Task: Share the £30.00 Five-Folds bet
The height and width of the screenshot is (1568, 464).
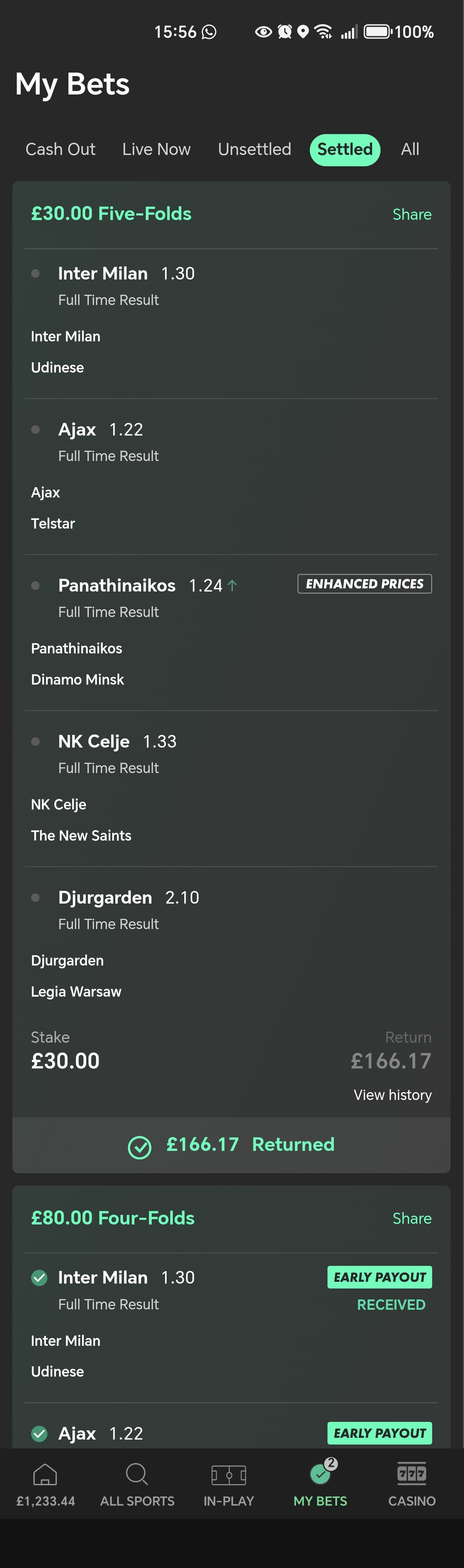Action: [x=412, y=214]
